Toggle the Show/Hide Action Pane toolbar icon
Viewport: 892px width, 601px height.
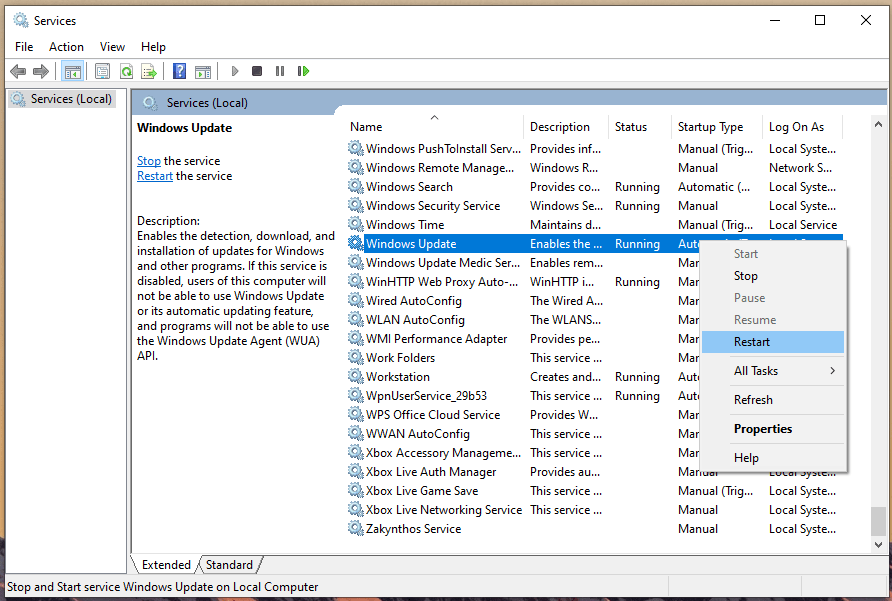[203, 71]
